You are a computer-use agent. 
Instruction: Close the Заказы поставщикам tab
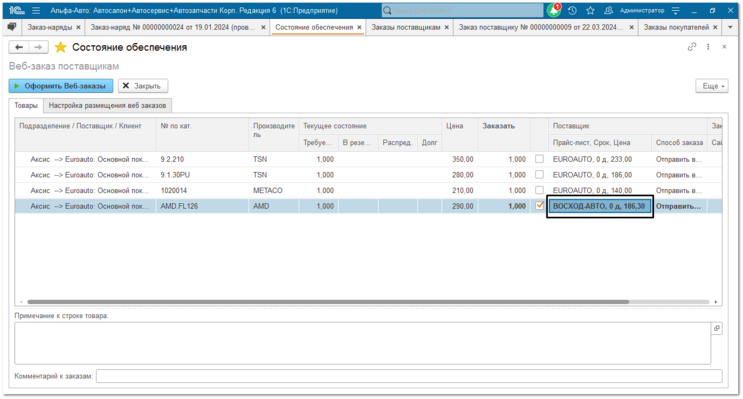pyautogui.click(x=446, y=27)
